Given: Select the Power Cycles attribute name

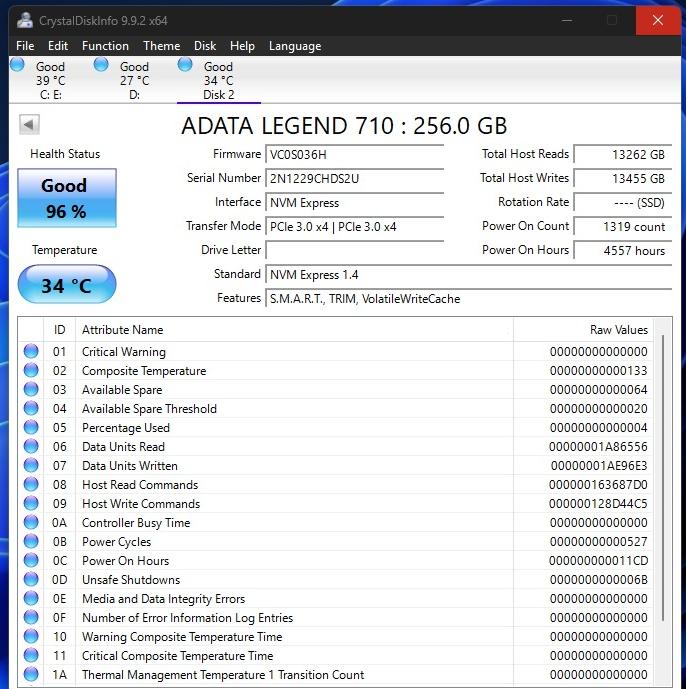Looking at the screenshot, I should pos(116,542).
